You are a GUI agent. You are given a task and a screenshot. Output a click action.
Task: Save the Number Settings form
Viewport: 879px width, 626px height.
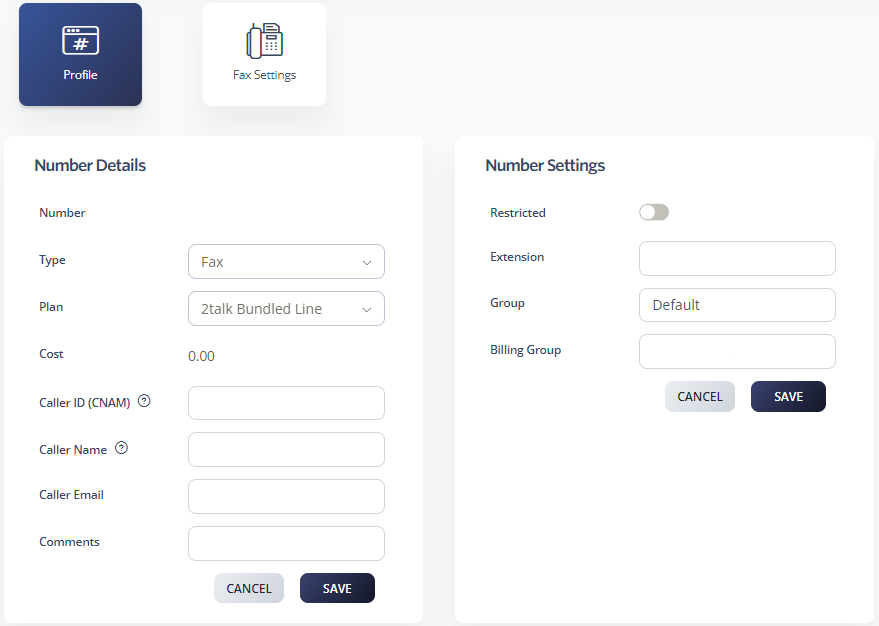tap(788, 396)
